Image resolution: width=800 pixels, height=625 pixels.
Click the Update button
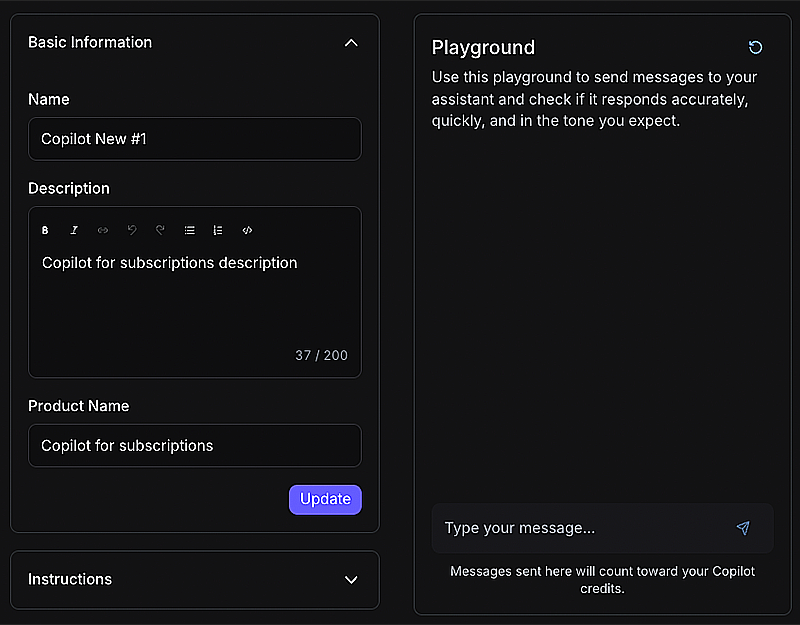325,499
